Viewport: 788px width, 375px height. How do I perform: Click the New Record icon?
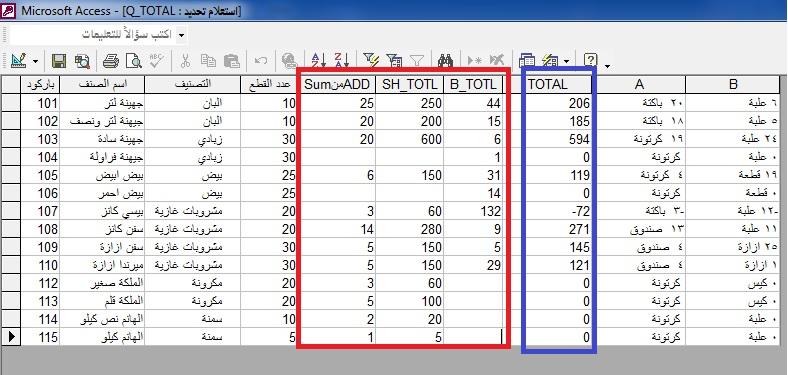pos(474,61)
